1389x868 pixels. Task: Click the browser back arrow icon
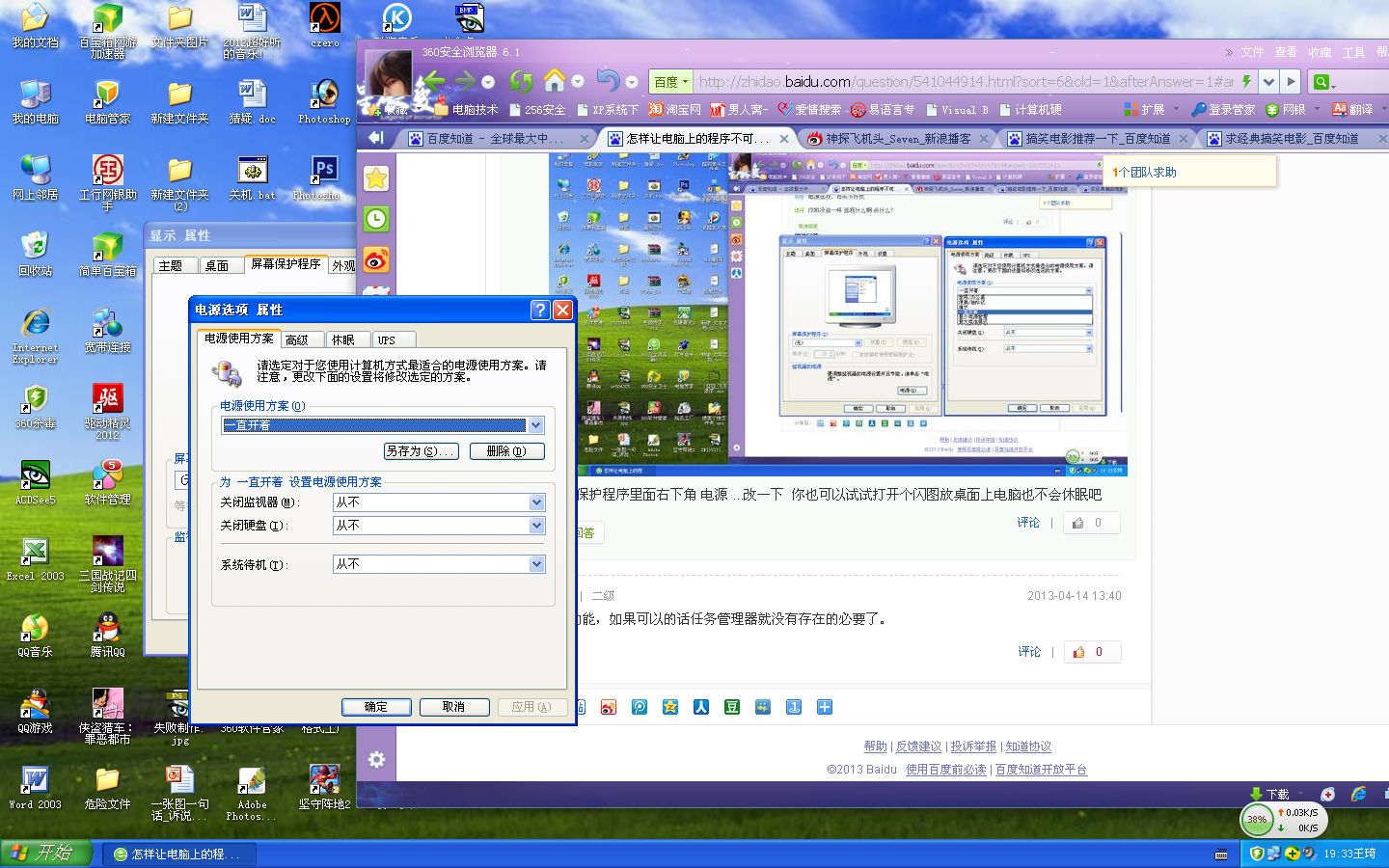(x=434, y=80)
